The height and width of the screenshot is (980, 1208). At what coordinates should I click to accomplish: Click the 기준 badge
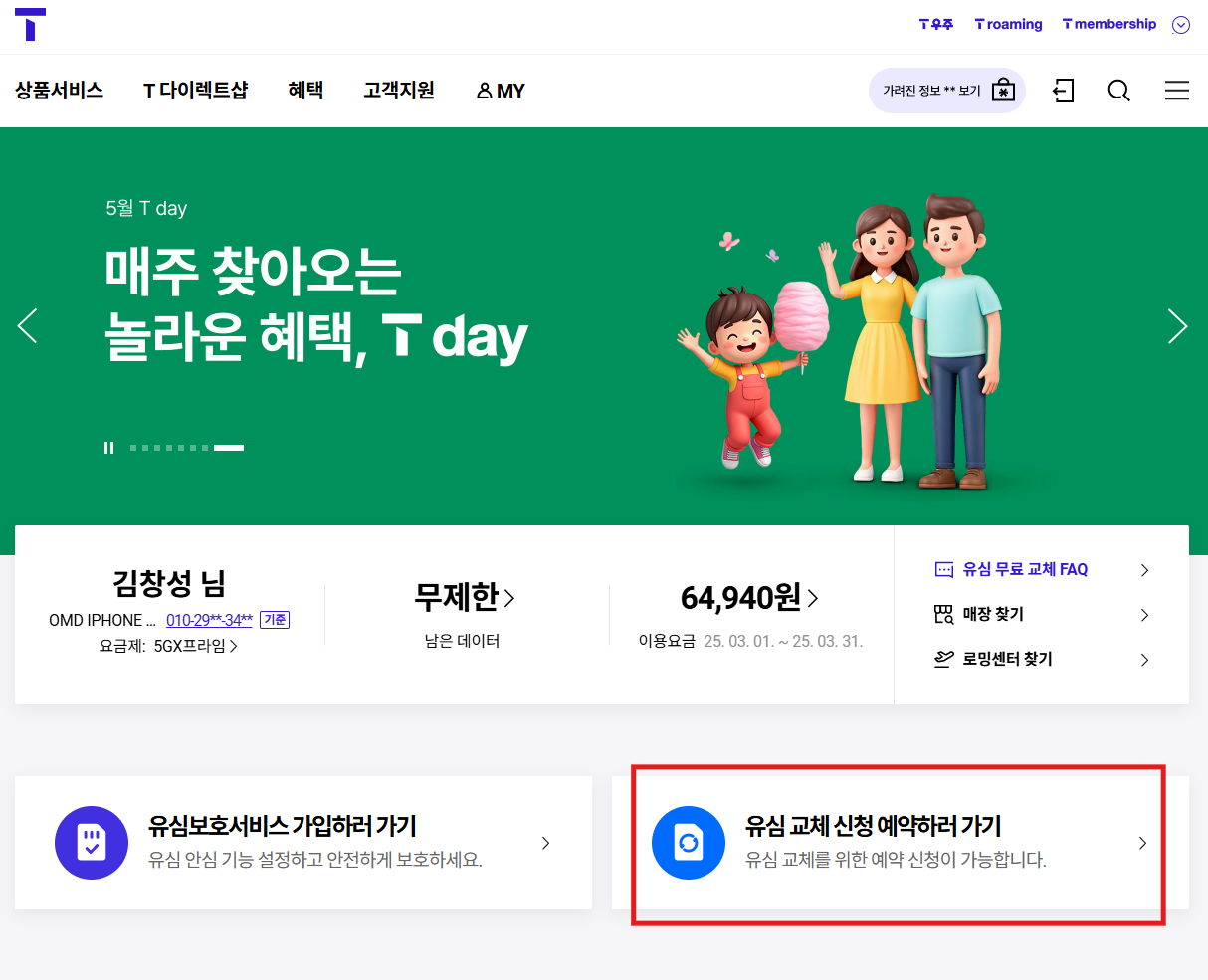[275, 620]
